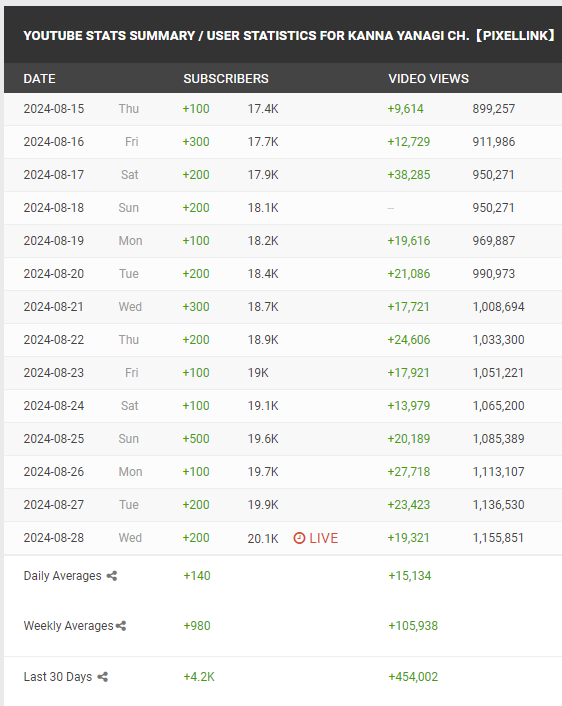Click the Last 30 Days label
Image resolution: width=562 pixels, height=706 pixels.
[x=58, y=677]
